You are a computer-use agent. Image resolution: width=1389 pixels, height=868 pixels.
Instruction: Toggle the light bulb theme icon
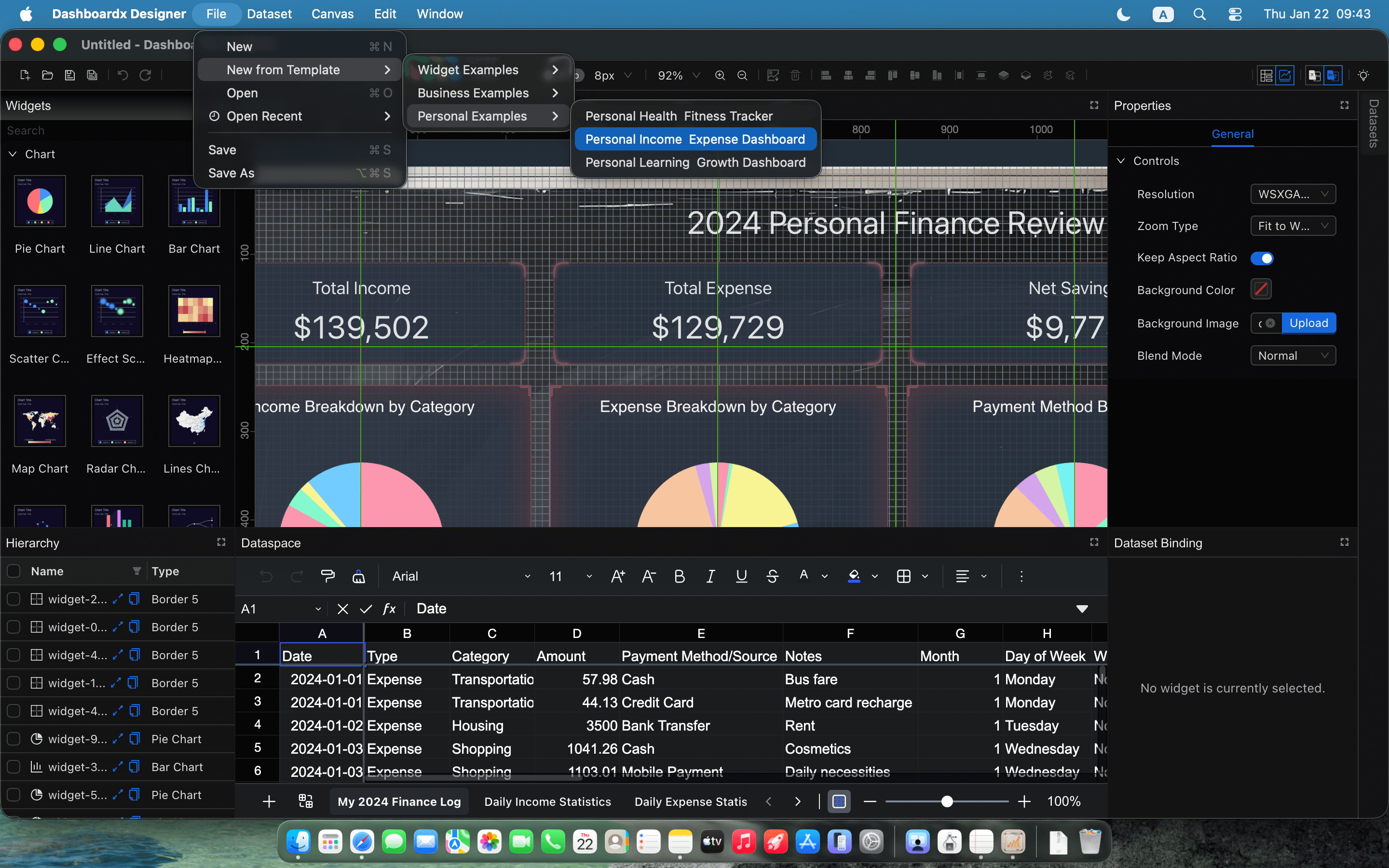[1363, 75]
